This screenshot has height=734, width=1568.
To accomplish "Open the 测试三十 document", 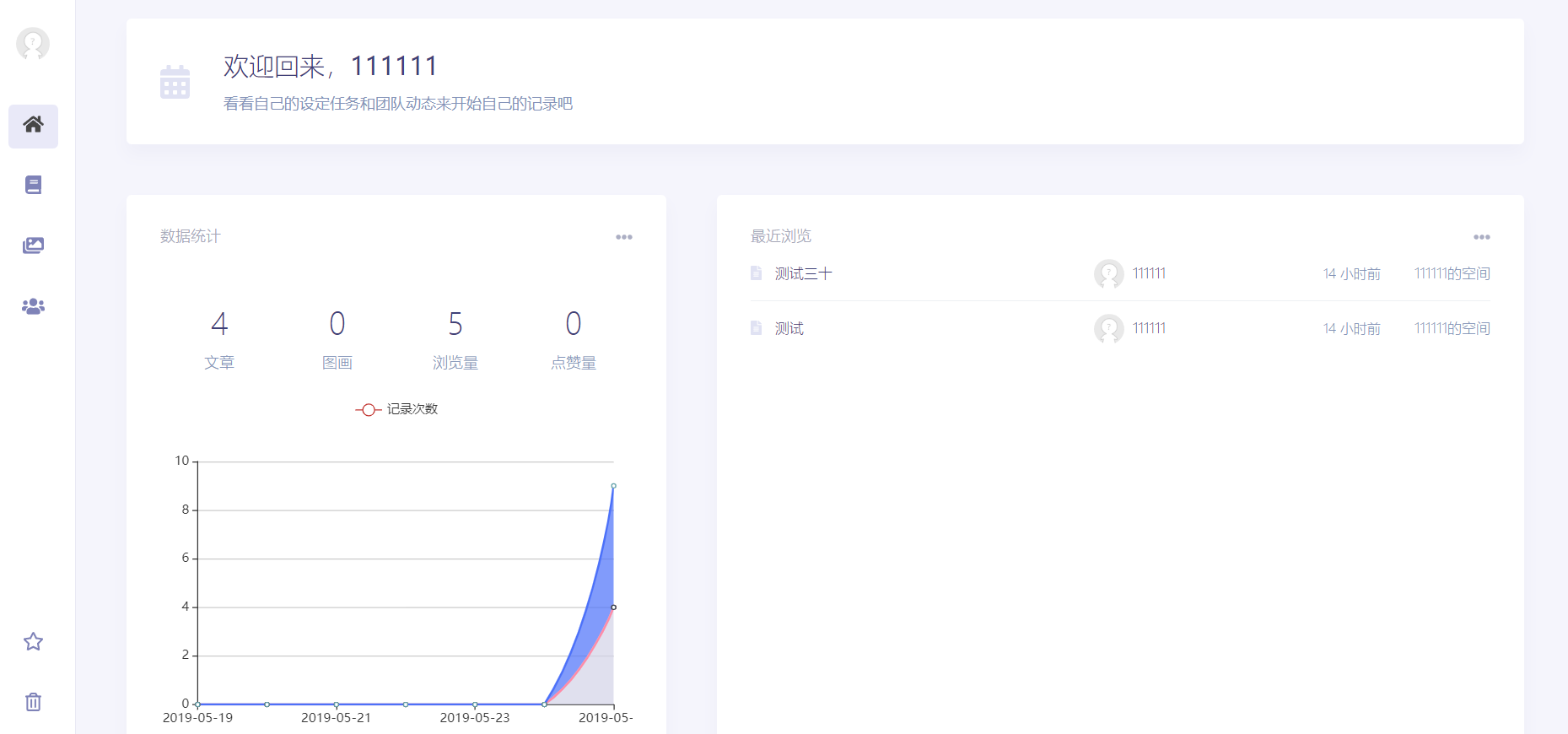I will [x=803, y=273].
